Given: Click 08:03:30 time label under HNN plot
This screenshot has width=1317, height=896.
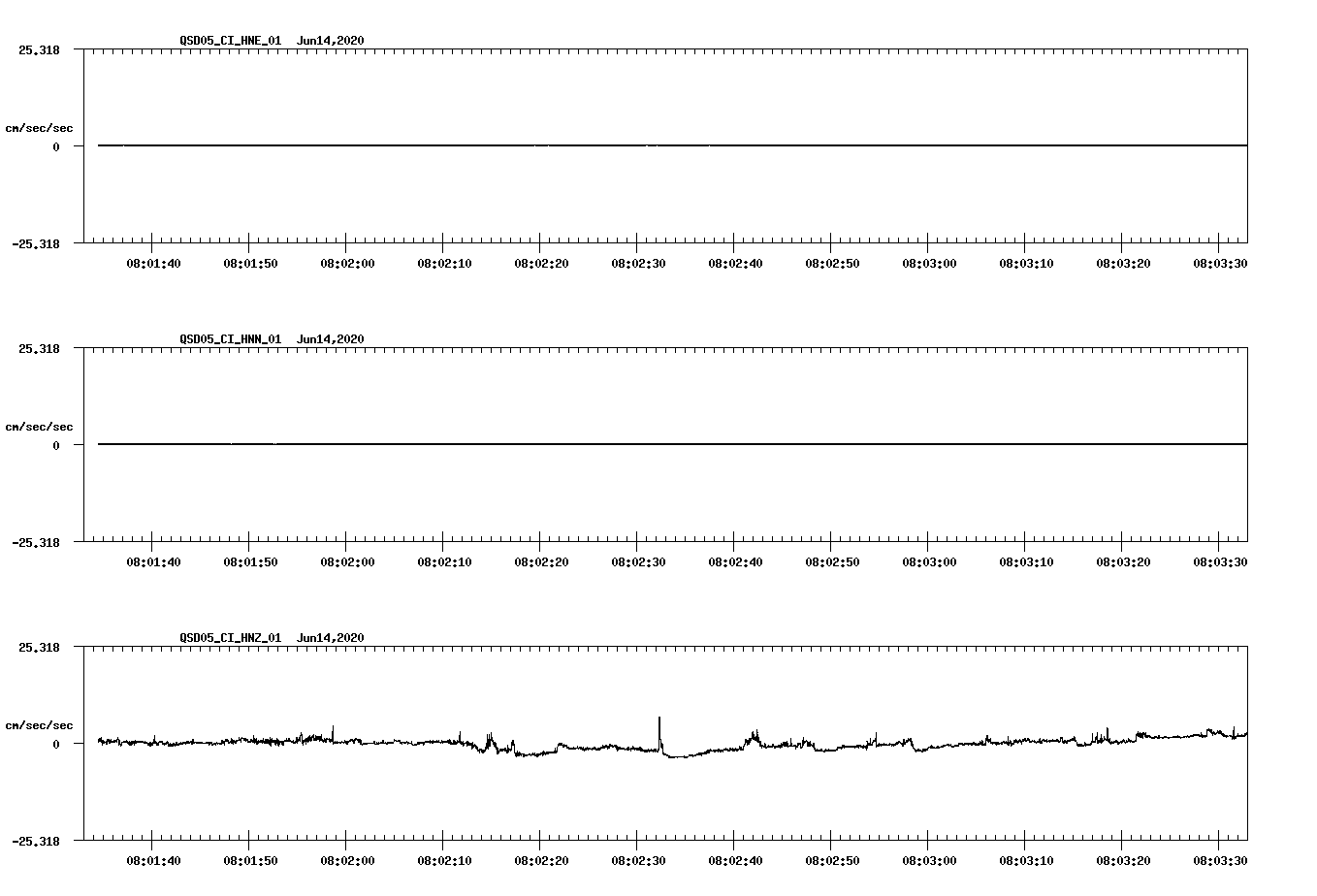Looking at the screenshot, I should 1220,561.
